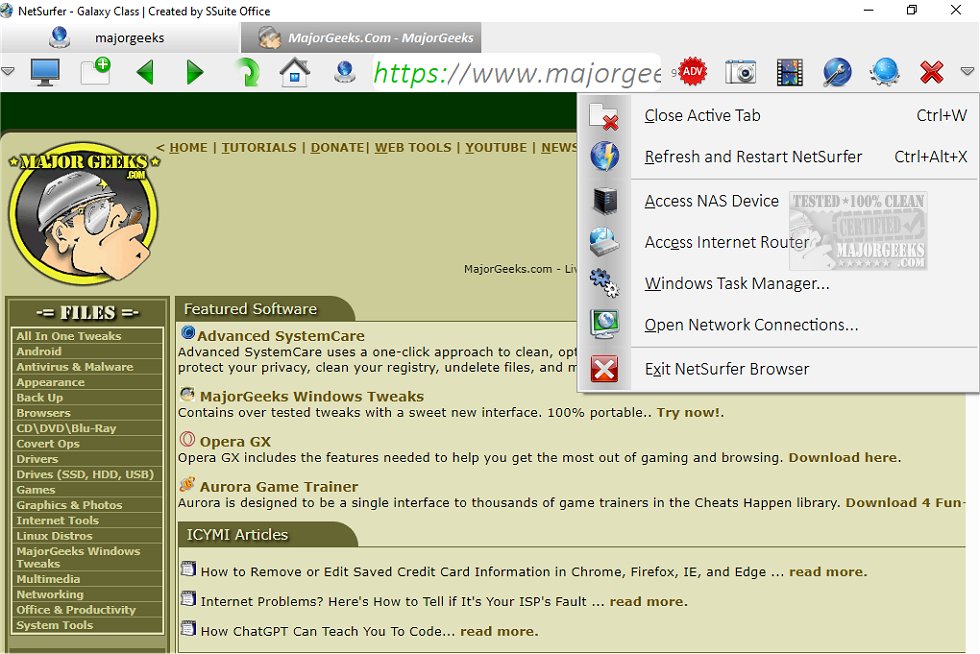This screenshot has width=980, height=654.
Task: Open the Home page icon
Action: [x=295, y=72]
